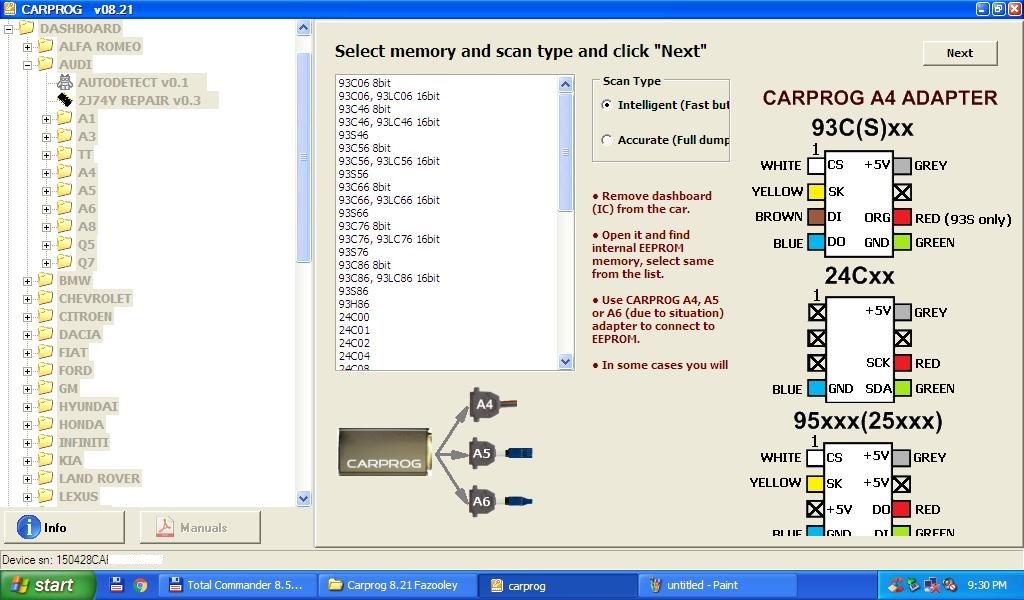This screenshot has height=600, width=1024.
Task: Expand the FORD tree node
Action: tap(27, 371)
